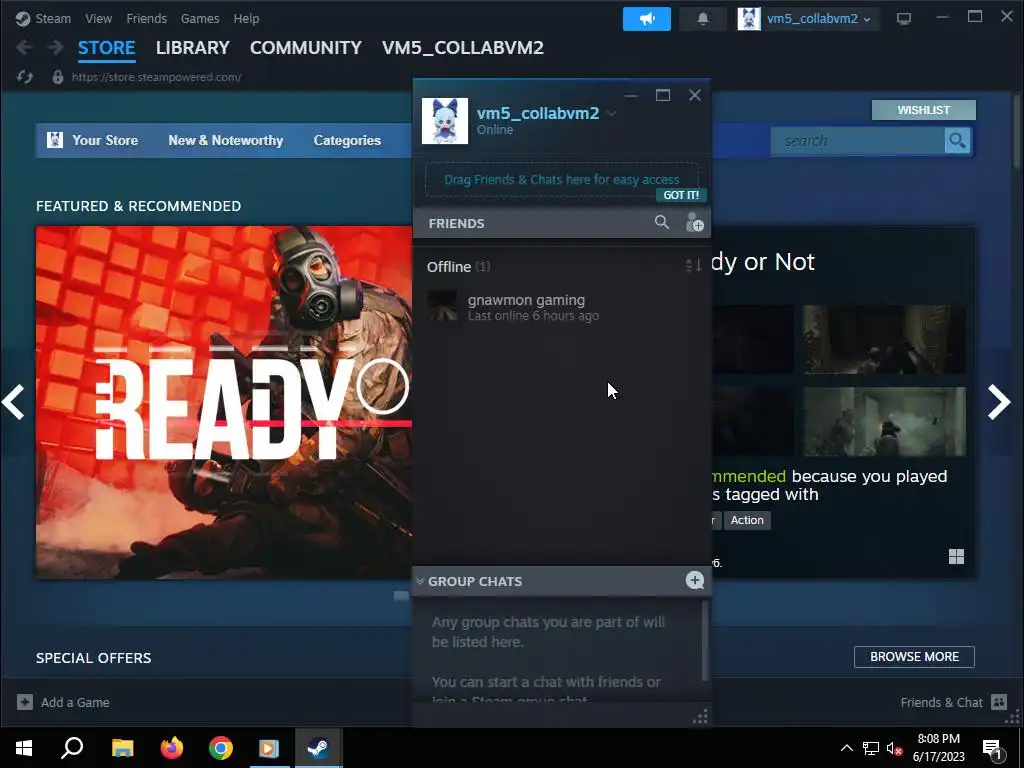Image resolution: width=1024 pixels, height=768 pixels.
Task: Click BROWSE MORE special offers
Action: coord(914,656)
